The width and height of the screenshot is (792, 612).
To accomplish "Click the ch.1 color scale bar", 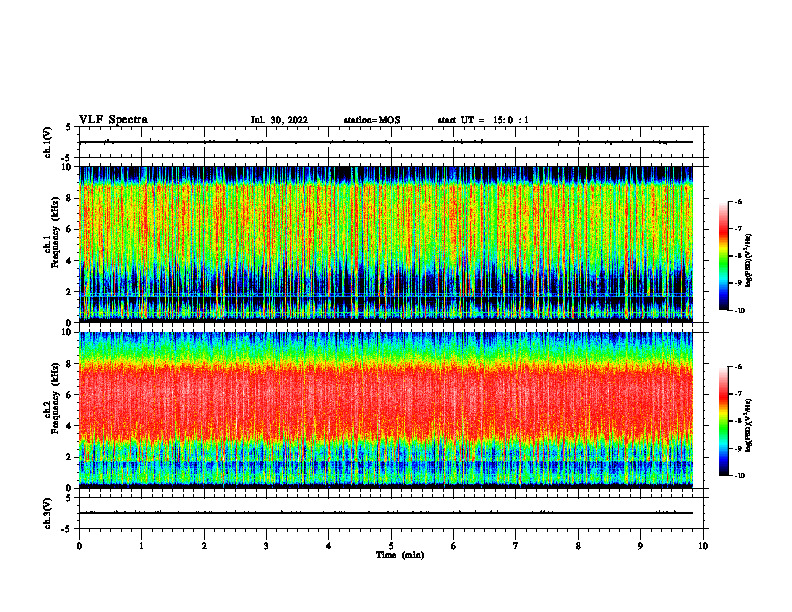I will pos(723,256).
